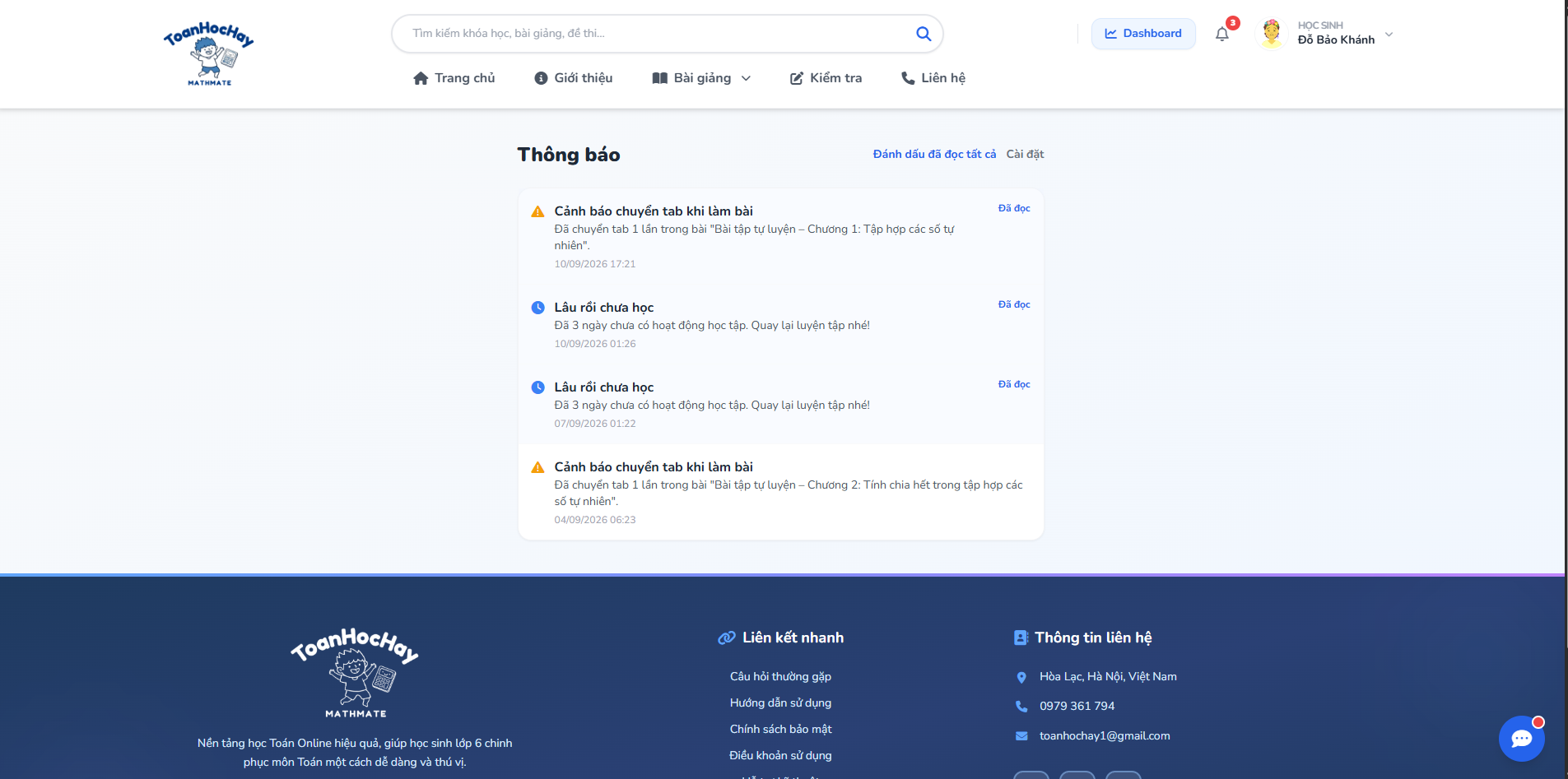Click the Thông tin liên hệ contact icon
Viewport: 1568px width, 779px height.
pos(1021,638)
